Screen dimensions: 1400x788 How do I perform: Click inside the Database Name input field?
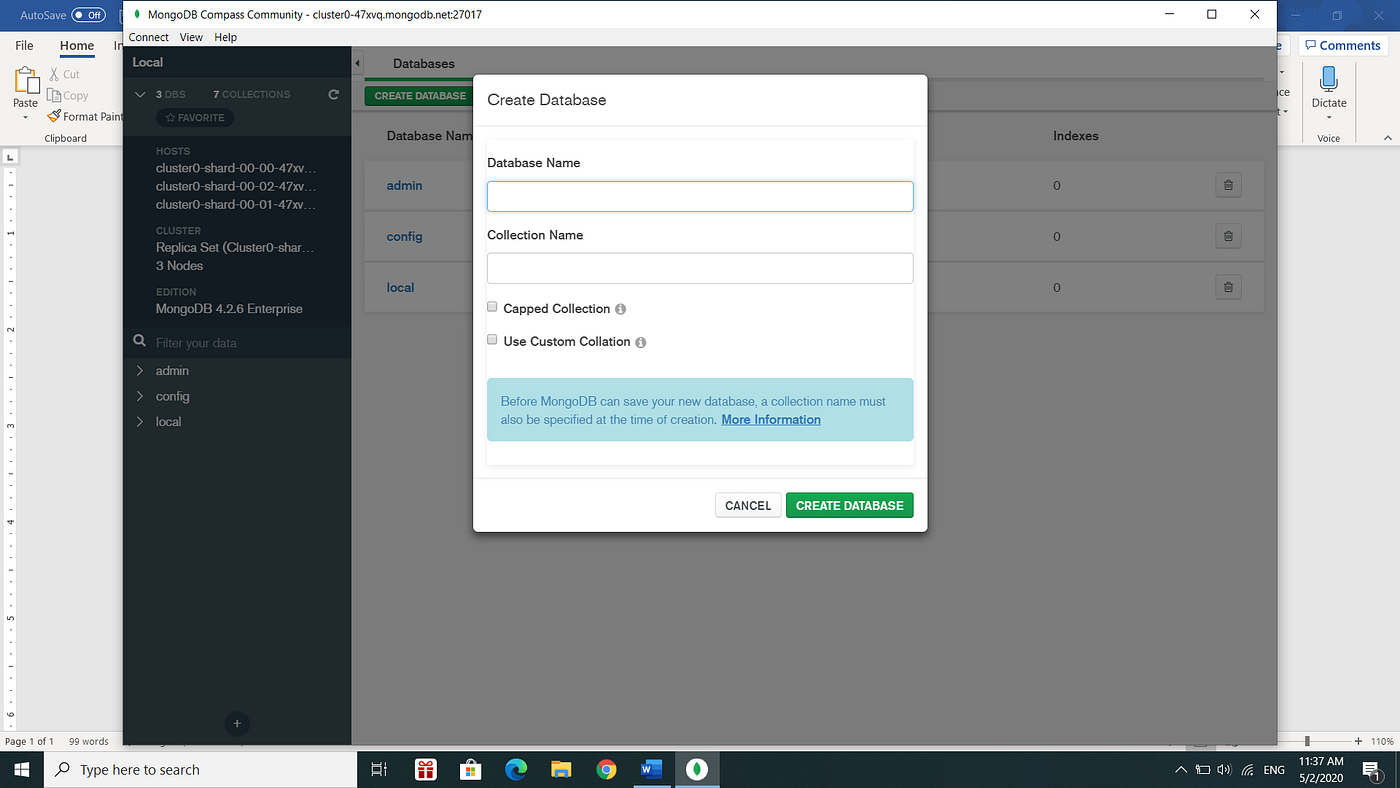click(699, 196)
